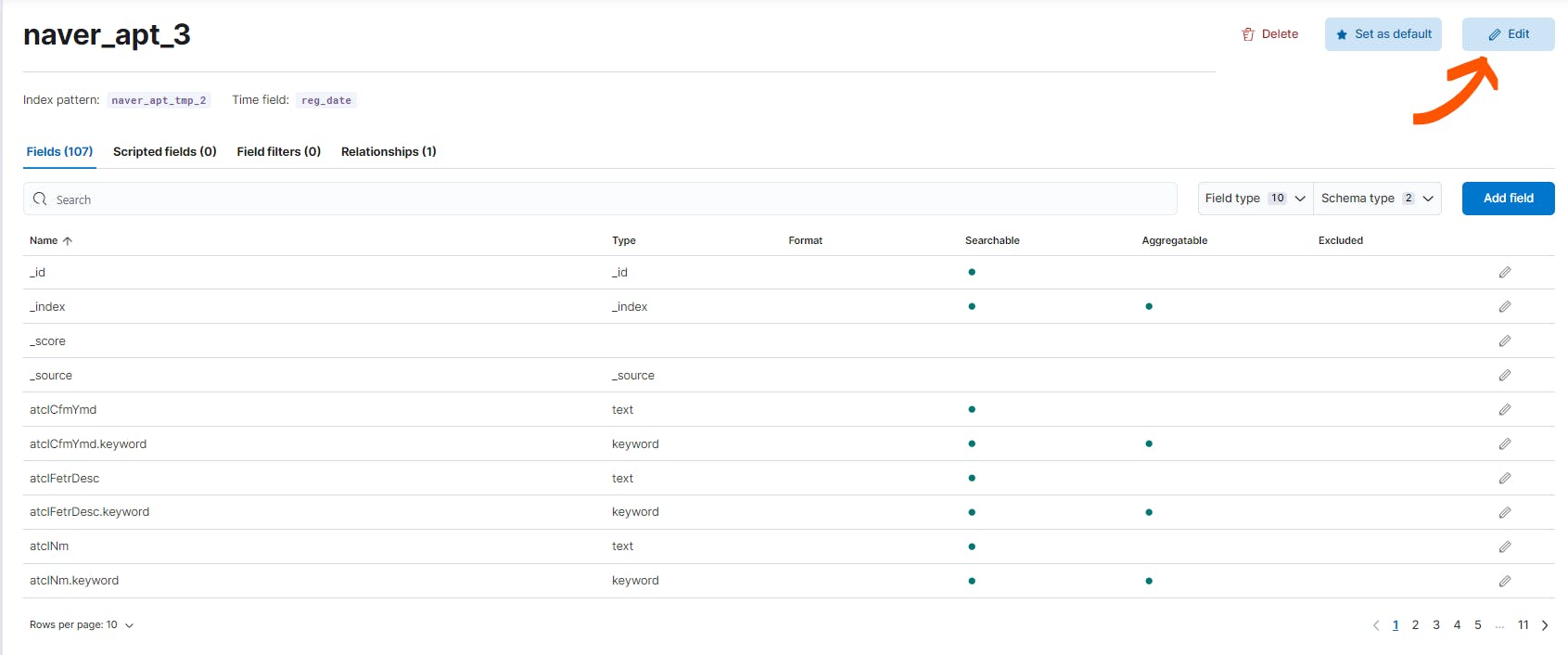This screenshot has width=1568, height=655.
Task: Click searchable dot in _id row
Action: [972, 272]
